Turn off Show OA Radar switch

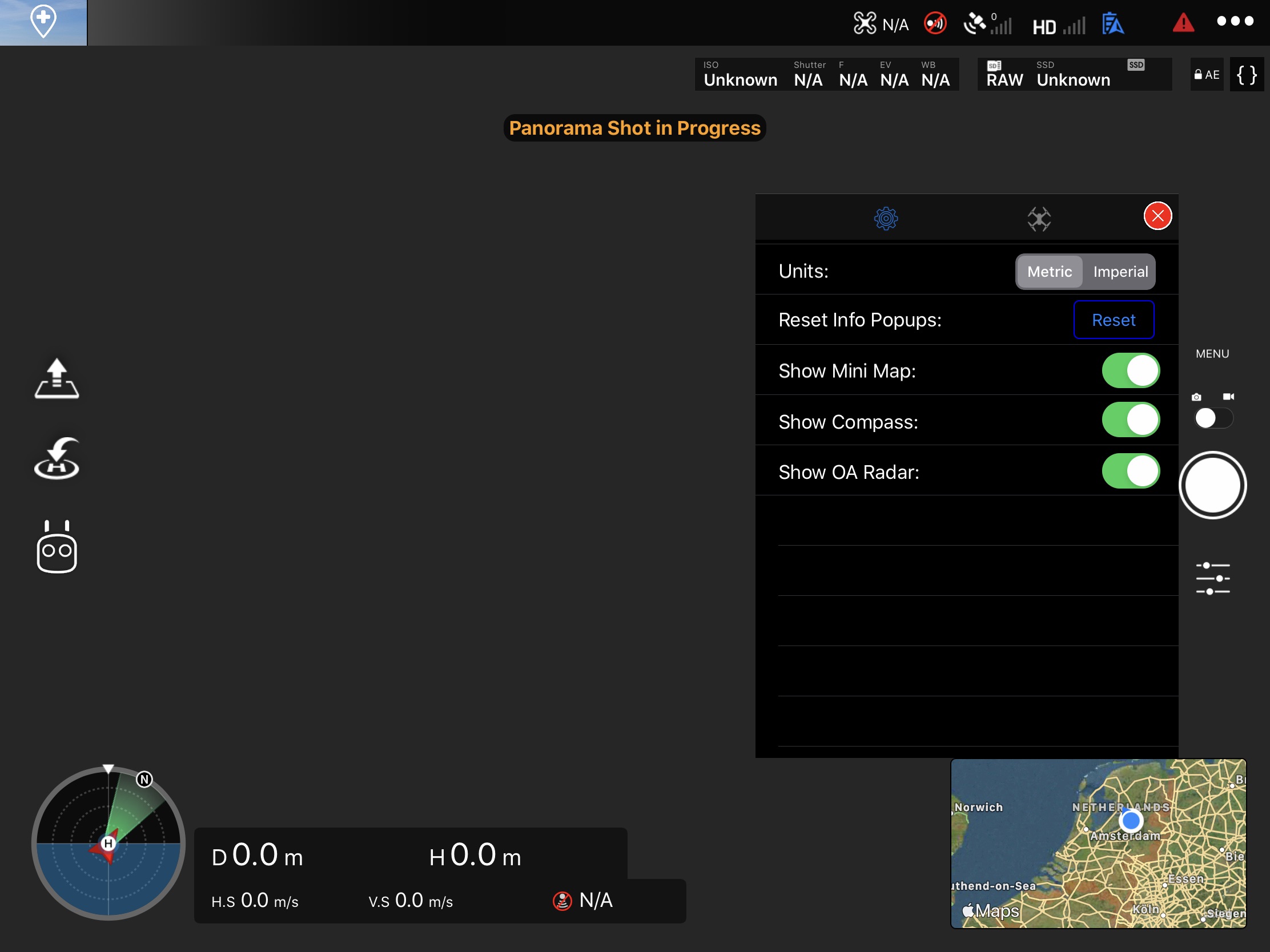click(1130, 471)
